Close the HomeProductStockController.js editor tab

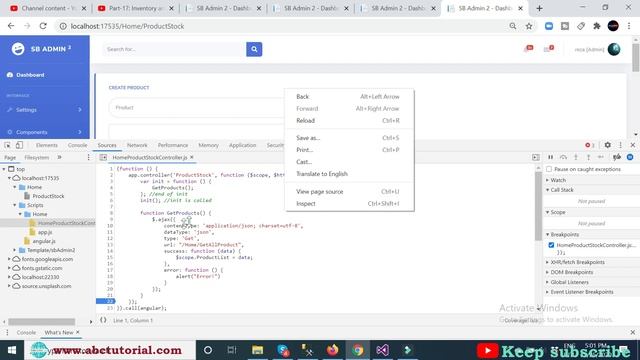click(x=191, y=157)
